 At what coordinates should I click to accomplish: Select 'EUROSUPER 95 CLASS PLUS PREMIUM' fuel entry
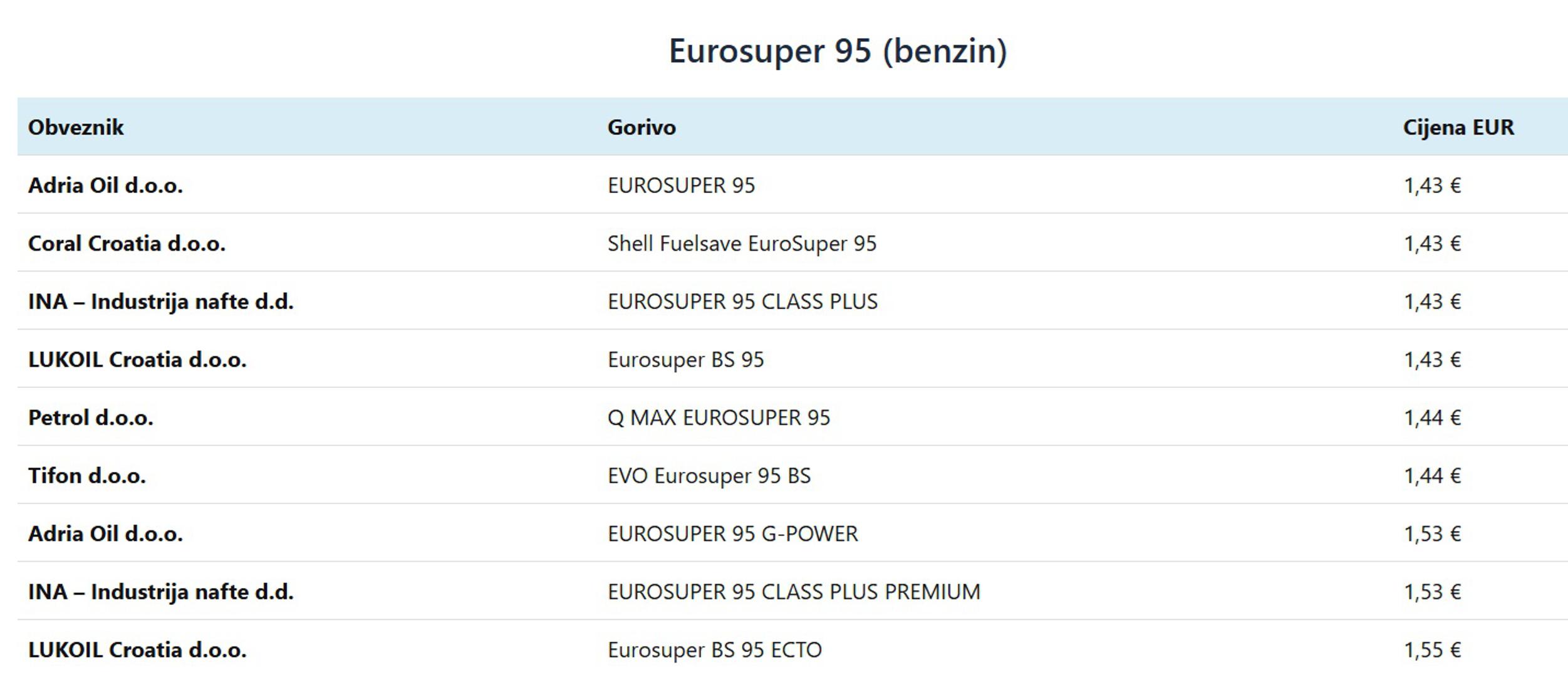[x=794, y=592]
